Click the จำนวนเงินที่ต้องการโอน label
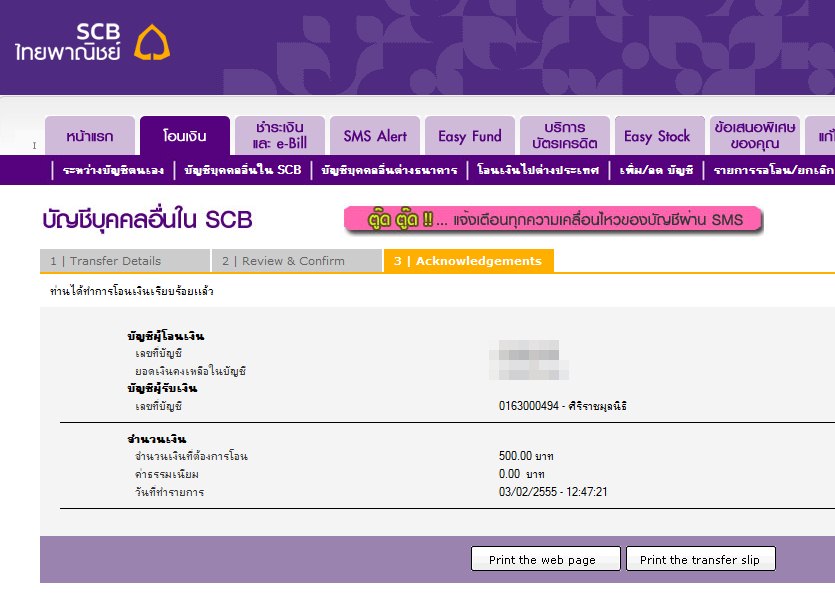 pyautogui.click(x=191, y=456)
